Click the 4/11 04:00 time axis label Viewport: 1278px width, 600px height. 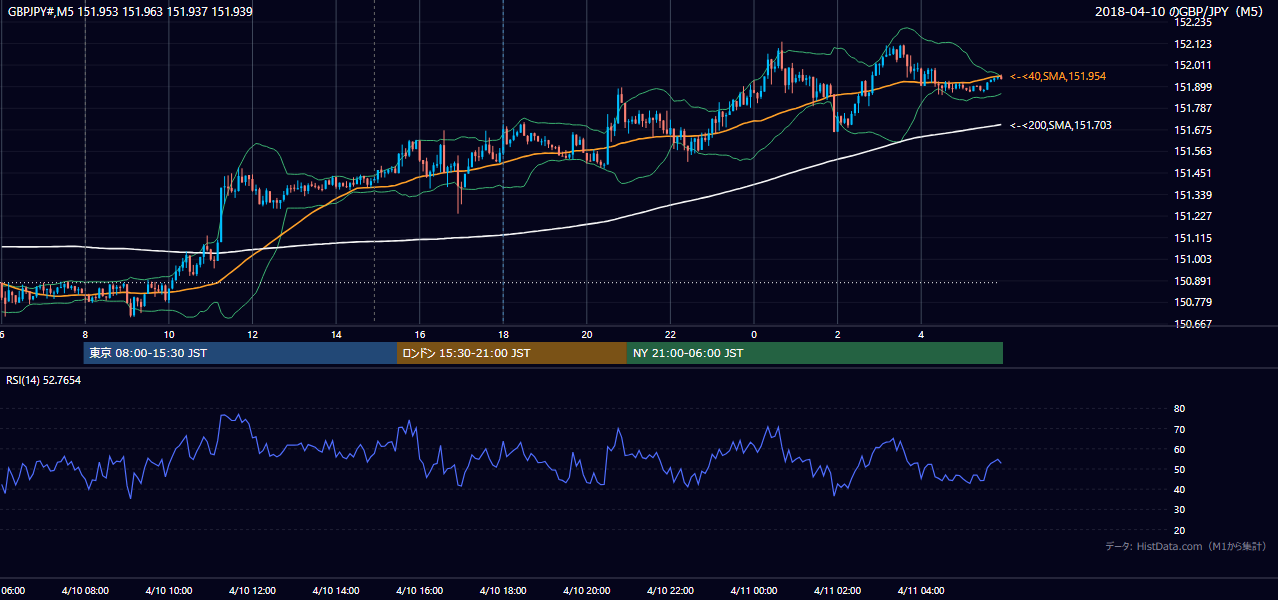[x=921, y=591]
